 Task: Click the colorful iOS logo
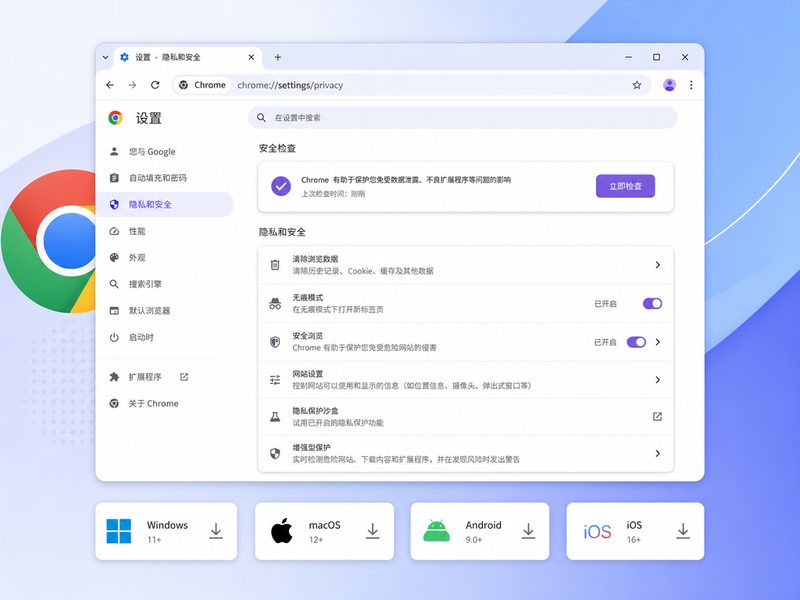(597, 532)
